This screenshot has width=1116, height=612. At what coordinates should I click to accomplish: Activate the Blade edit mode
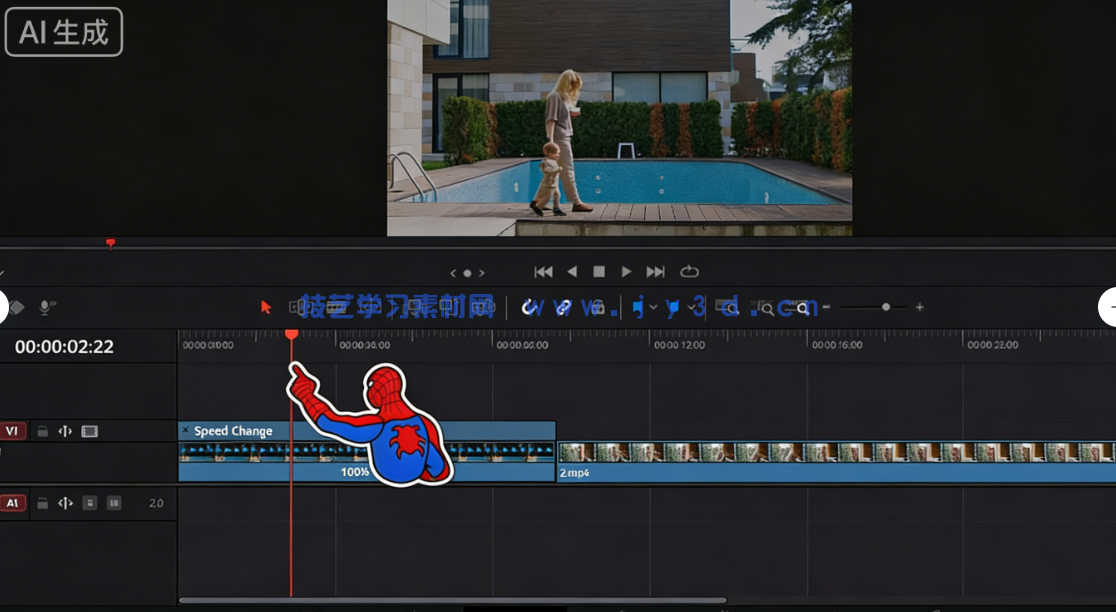pos(372,307)
